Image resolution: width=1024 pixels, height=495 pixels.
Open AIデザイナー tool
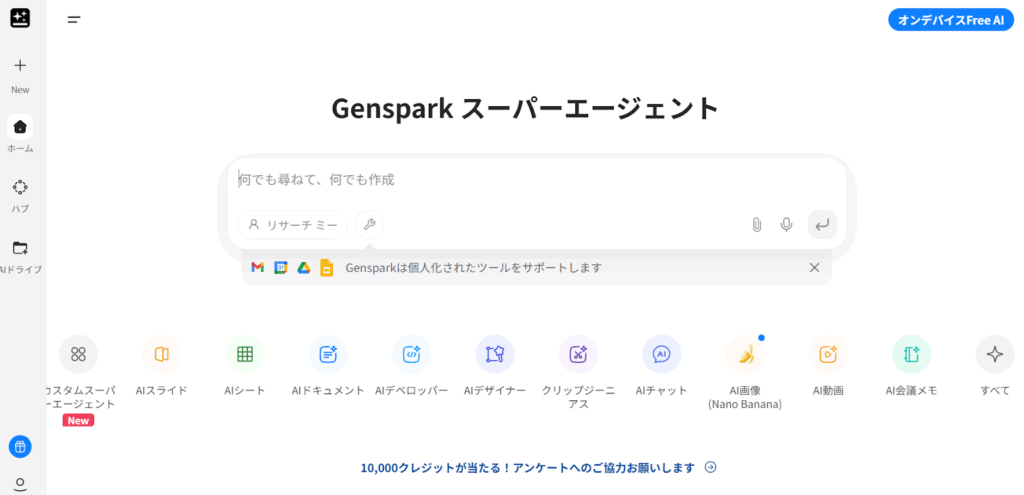[x=495, y=354]
